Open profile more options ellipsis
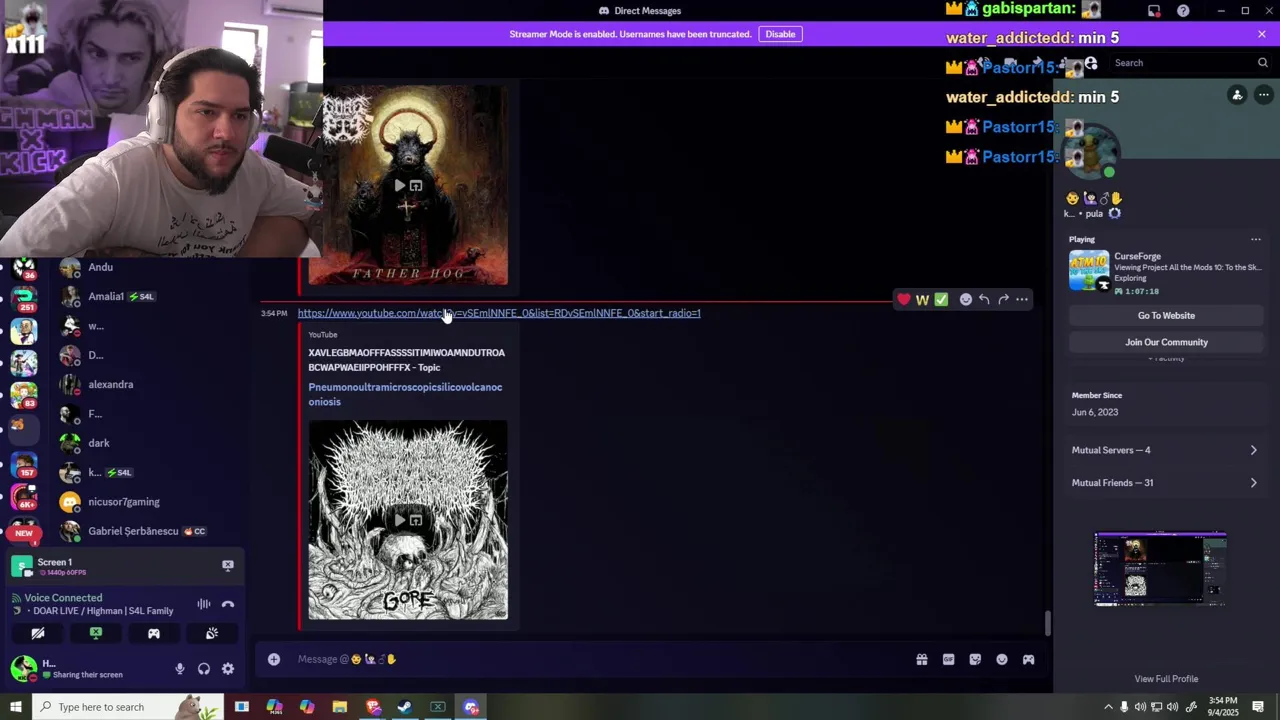 pos(1264,95)
